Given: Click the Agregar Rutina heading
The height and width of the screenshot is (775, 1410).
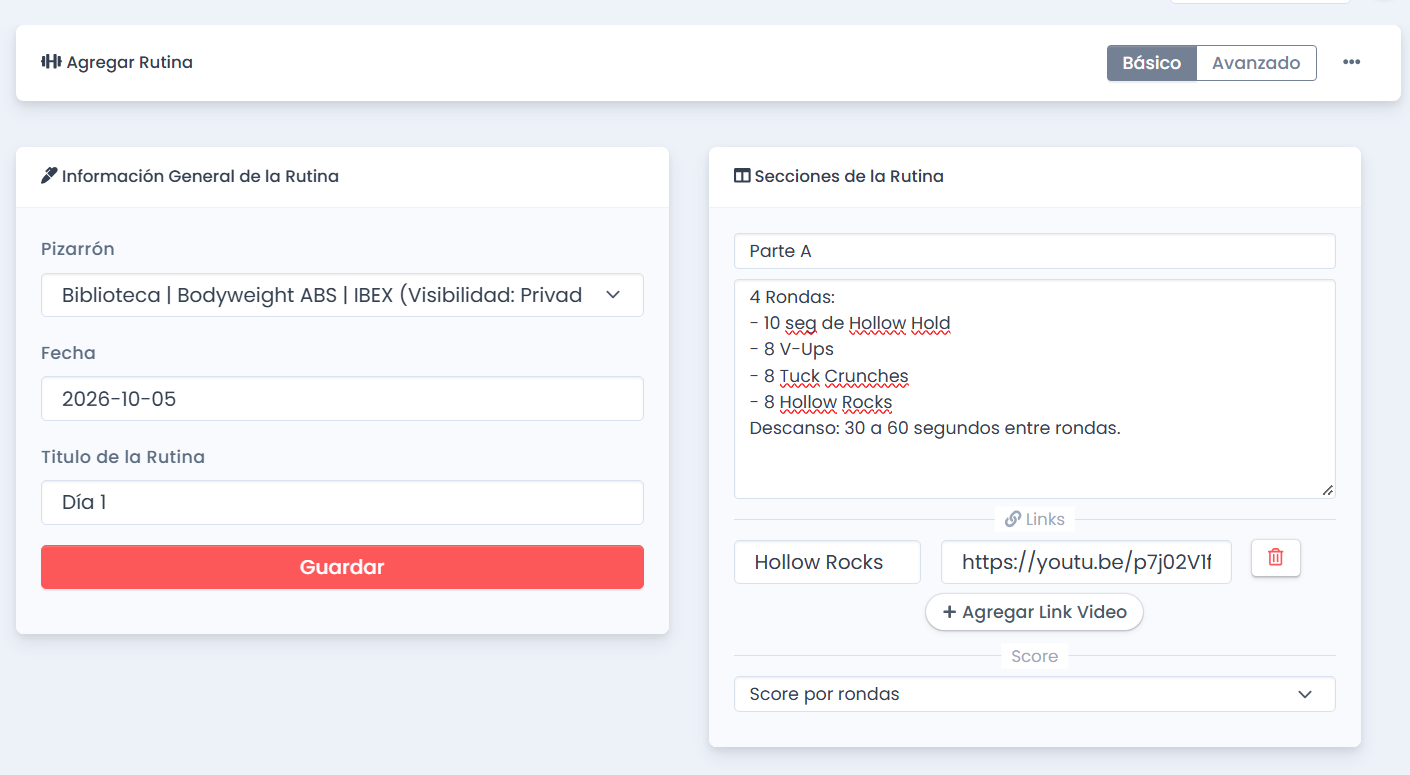Looking at the screenshot, I should coord(130,62).
